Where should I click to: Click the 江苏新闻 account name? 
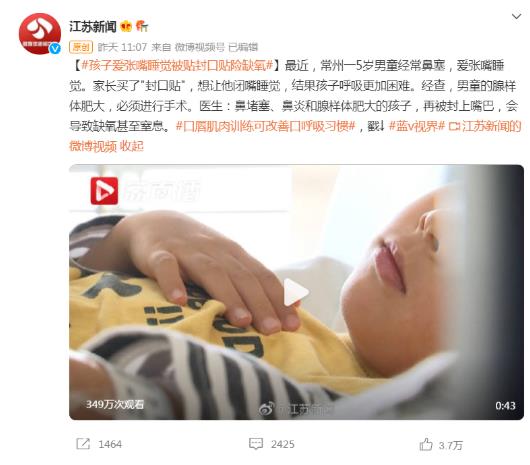93,27
